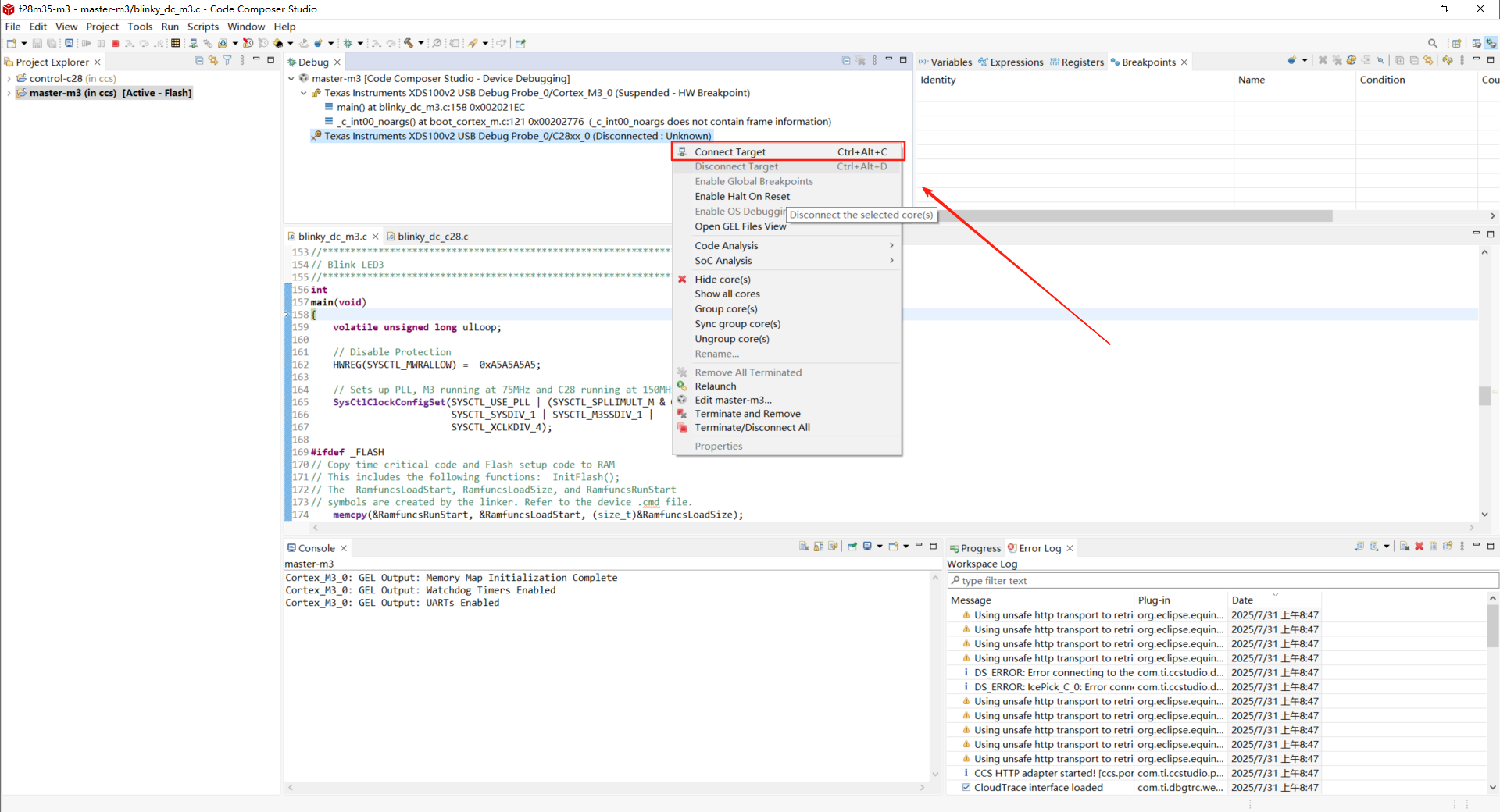1500x812 pixels.
Task: Click the Build hammer icon in toolbar
Action: [409, 44]
